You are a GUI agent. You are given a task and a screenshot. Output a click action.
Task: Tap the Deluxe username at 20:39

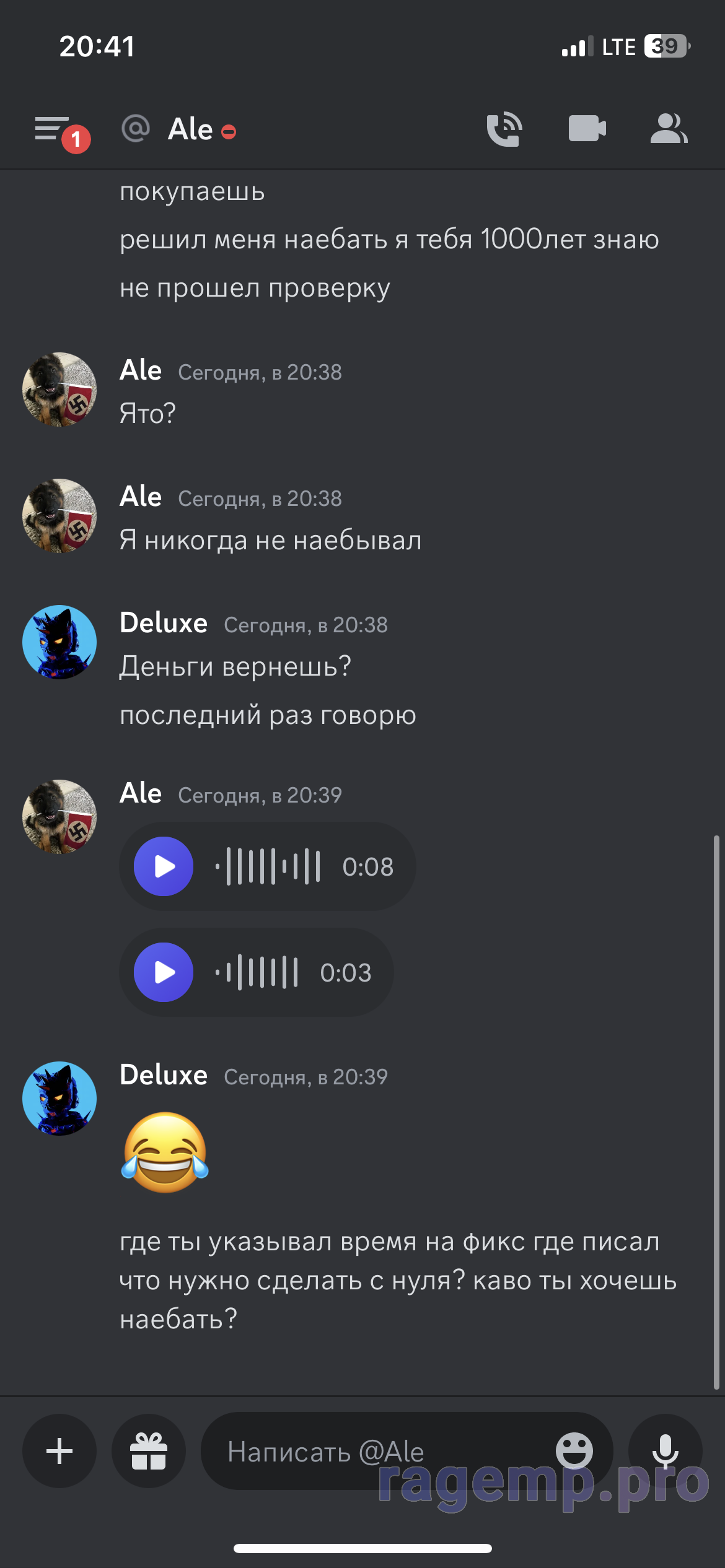[x=164, y=1075]
